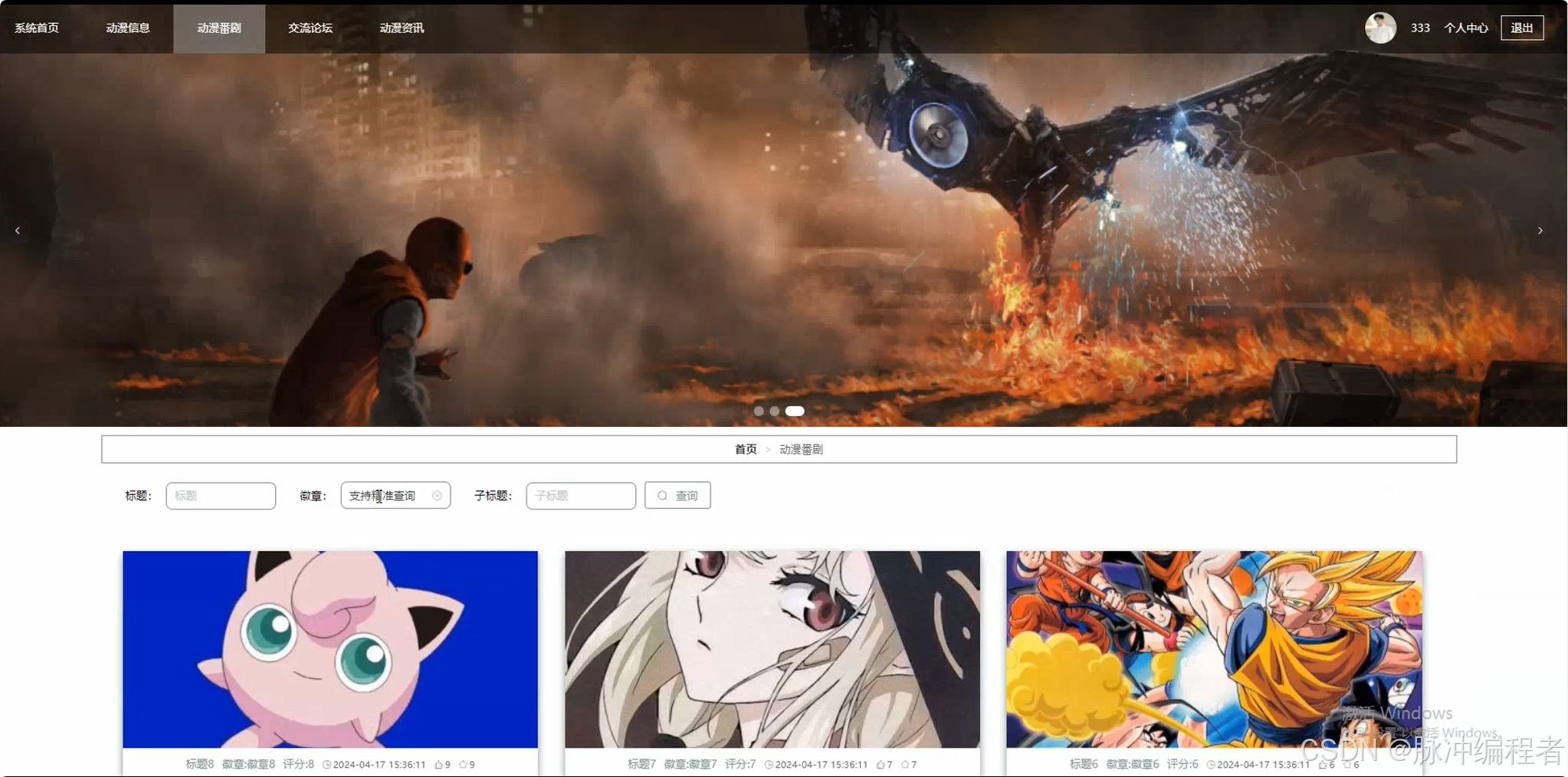
Task: Show next banner slide arrow
Action: point(1540,231)
